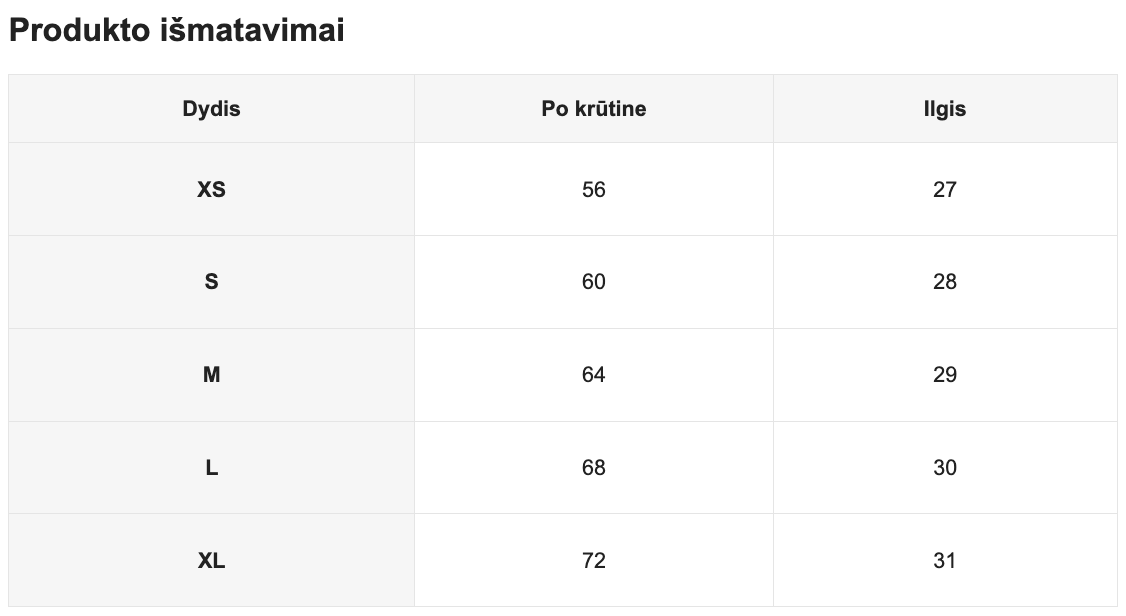Click the S size cell
Screen dimensions: 1126x616
[211, 282]
